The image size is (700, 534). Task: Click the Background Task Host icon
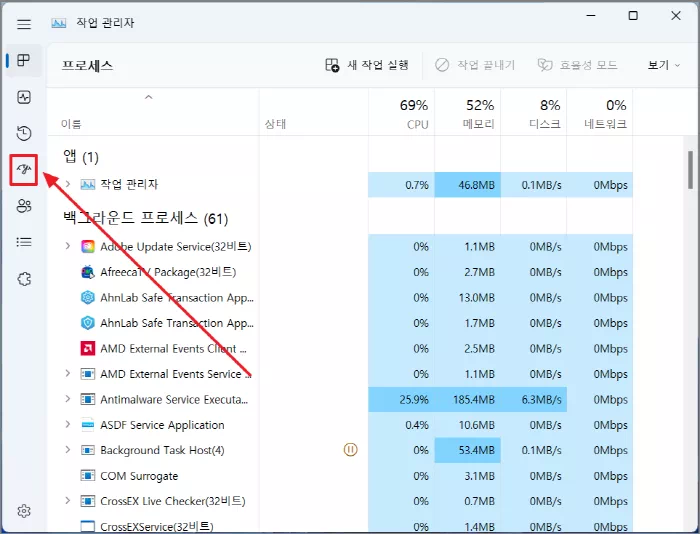point(88,450)
